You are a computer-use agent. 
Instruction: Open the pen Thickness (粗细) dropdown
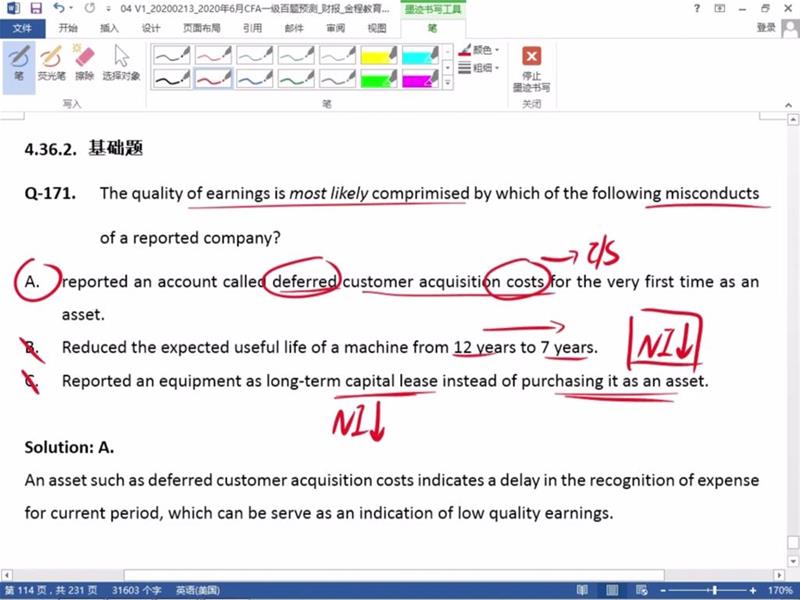point(480,68)
